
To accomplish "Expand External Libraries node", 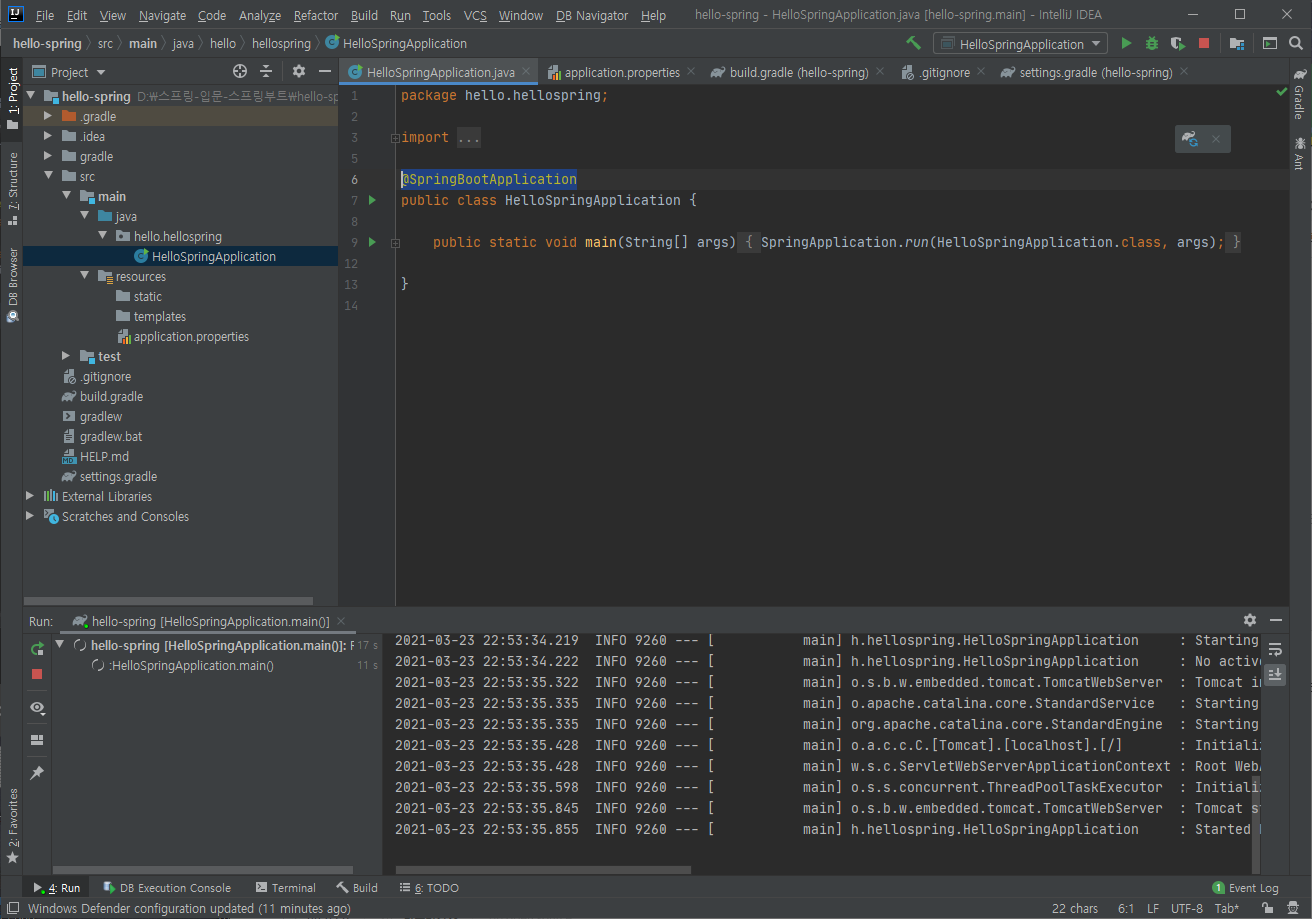I will tap(30, 496).
